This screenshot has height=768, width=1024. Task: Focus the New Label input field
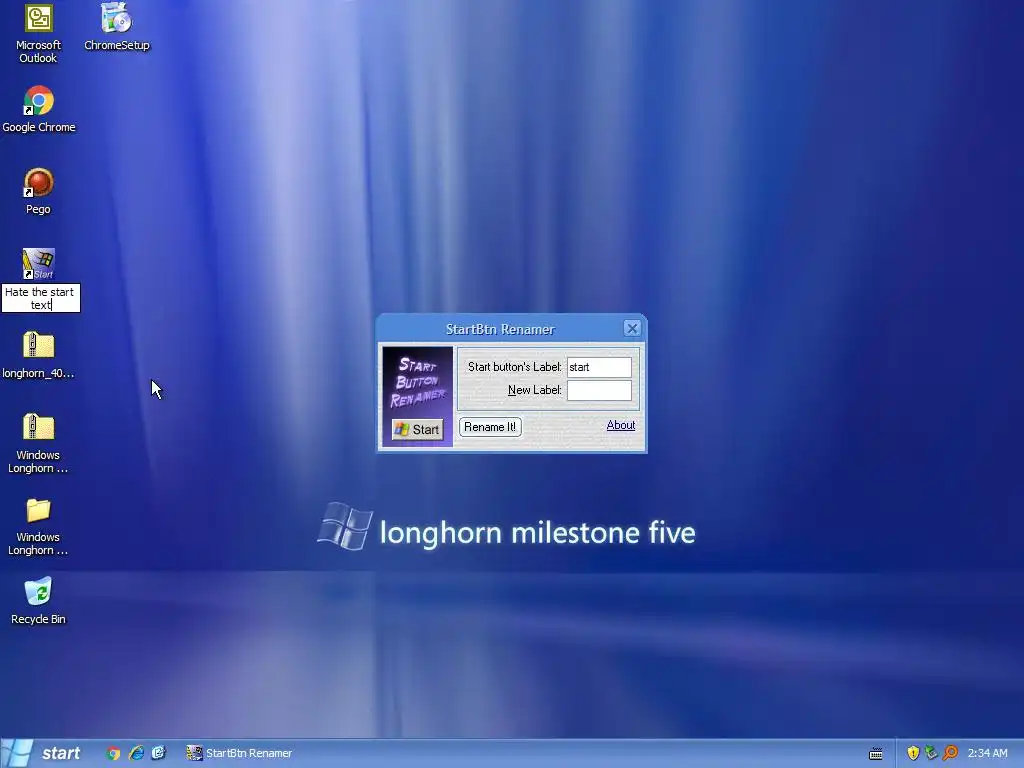(x=599, y=391)
